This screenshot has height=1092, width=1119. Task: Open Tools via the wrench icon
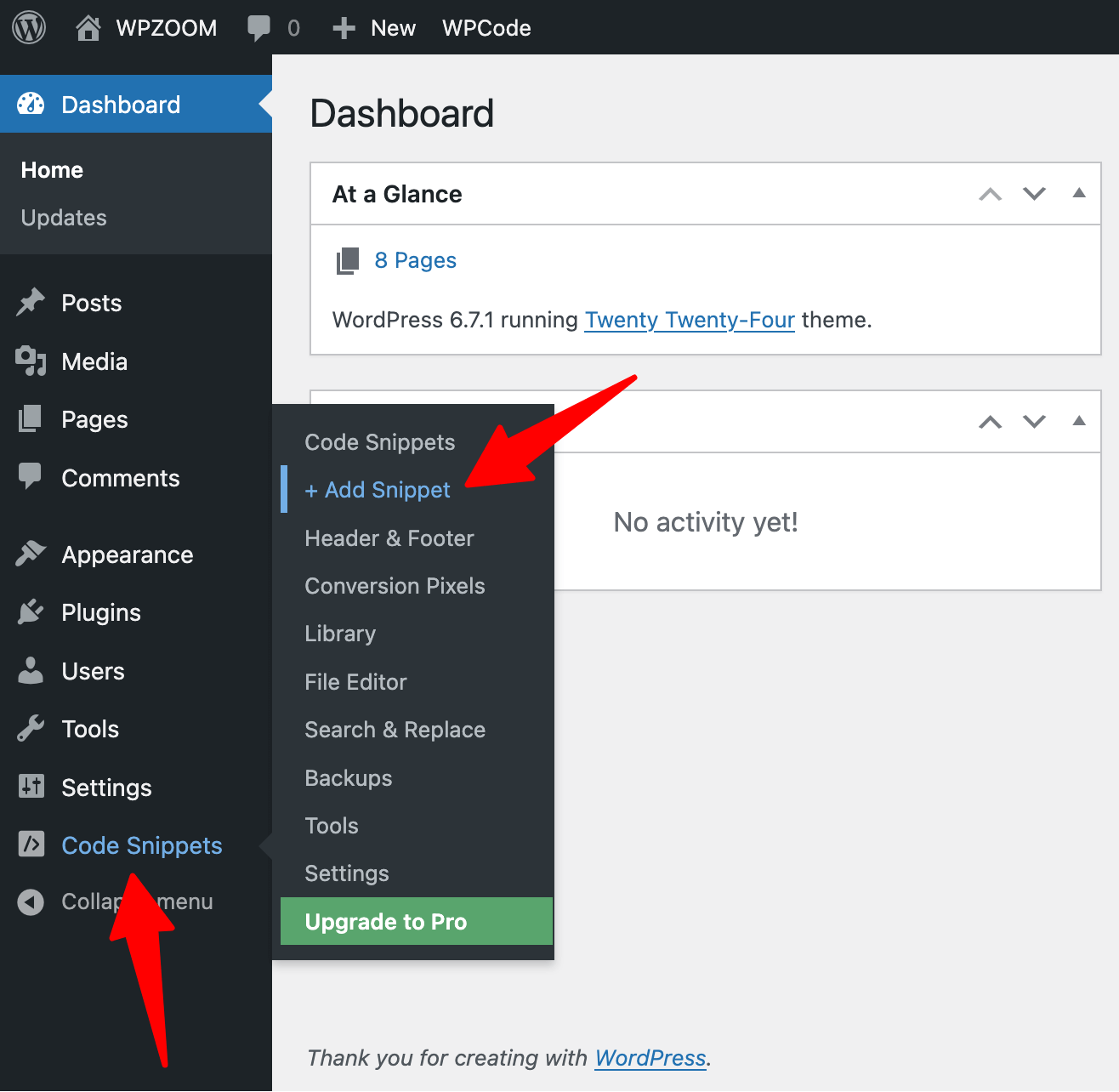point(31,728)
